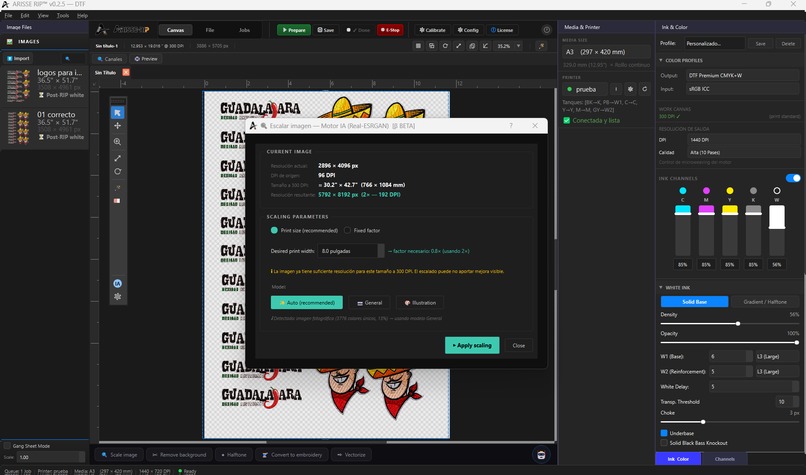Screen dimensions: 806x475
Task: Open the File menu in menu bar
Action: point(8,15)
